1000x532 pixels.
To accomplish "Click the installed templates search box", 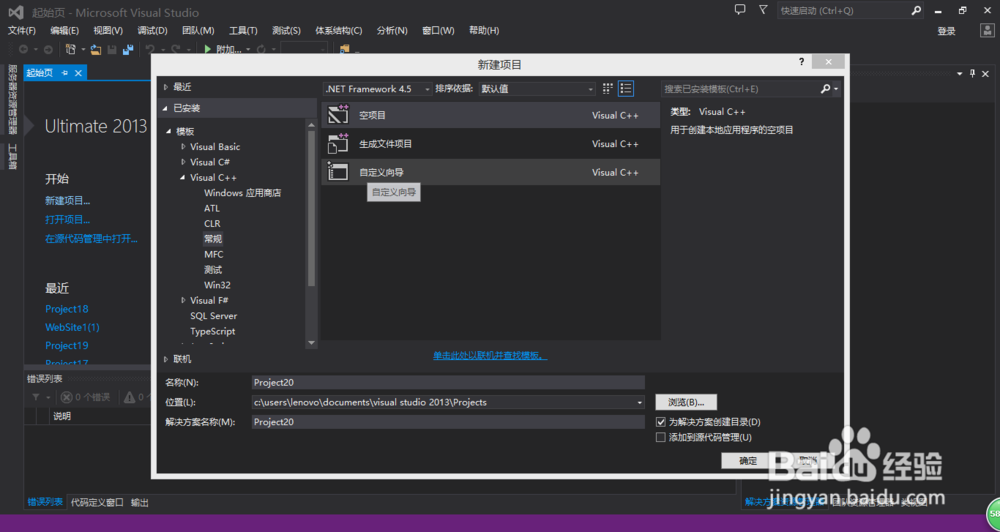I will point(740,89).
